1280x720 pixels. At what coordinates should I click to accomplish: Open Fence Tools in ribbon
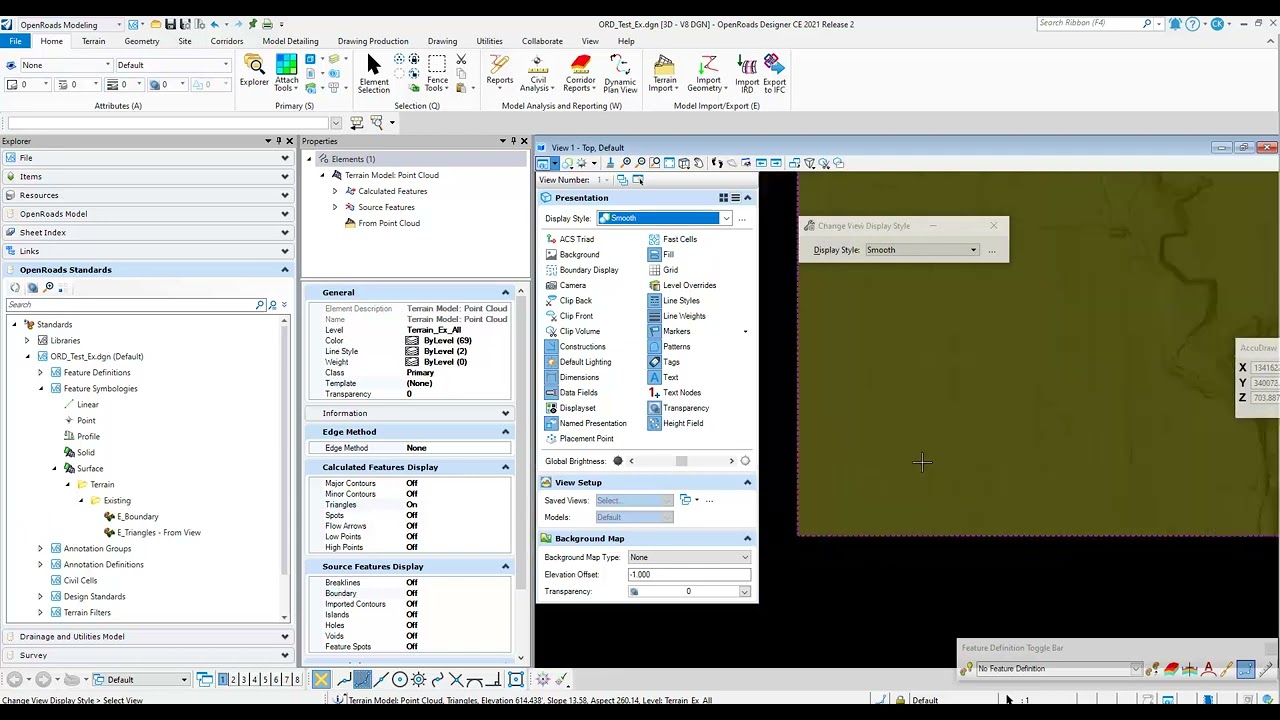(x=437, y=74)
